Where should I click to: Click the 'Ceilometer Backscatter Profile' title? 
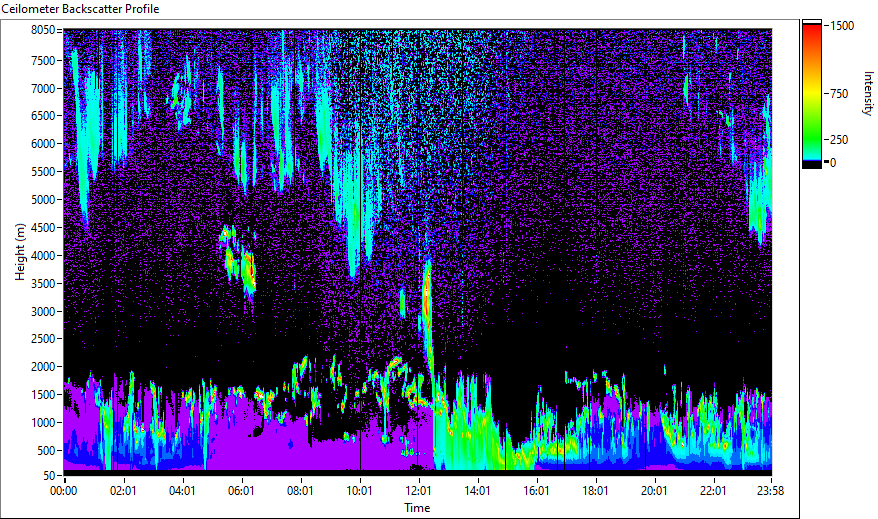point(80,9)
